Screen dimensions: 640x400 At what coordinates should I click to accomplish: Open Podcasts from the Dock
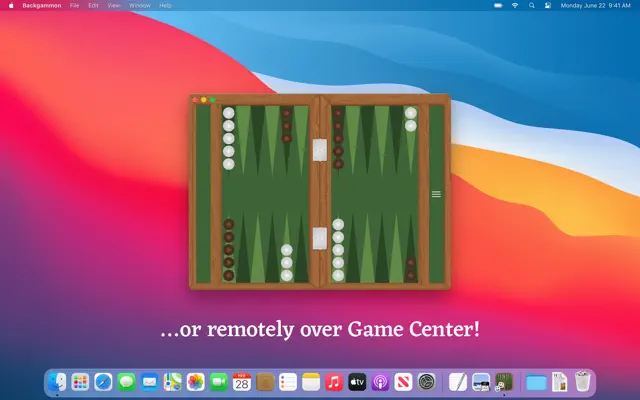point(380,382)
